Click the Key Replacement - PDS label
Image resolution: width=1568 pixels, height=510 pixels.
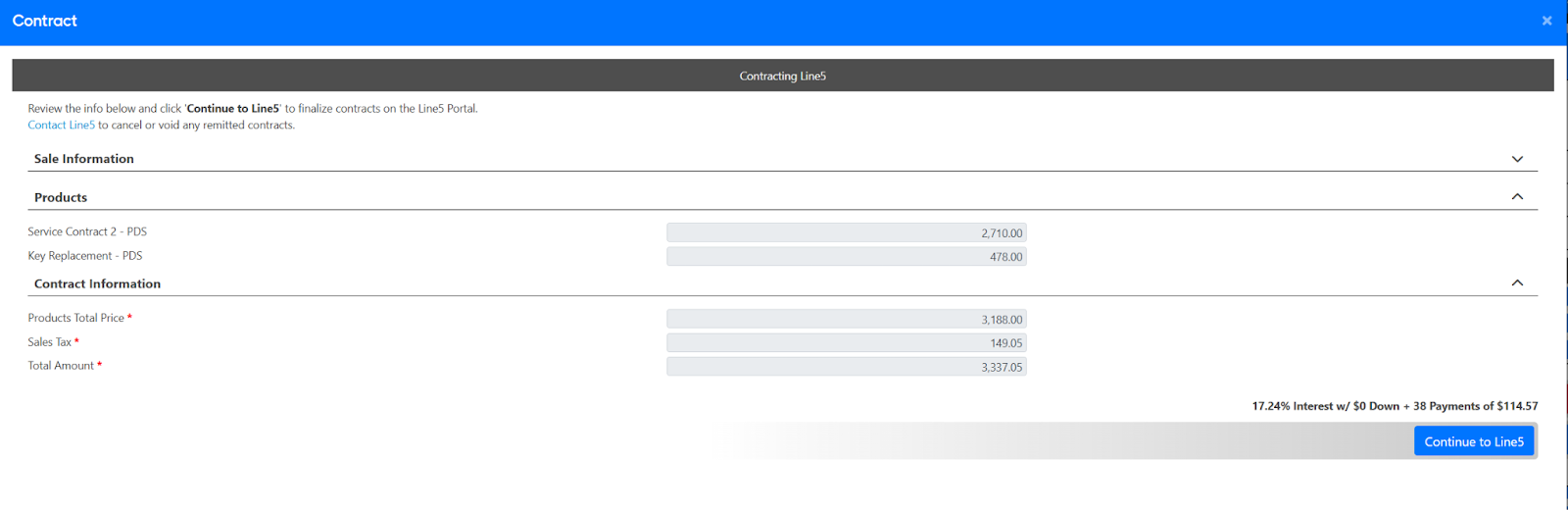coord(85,256)
